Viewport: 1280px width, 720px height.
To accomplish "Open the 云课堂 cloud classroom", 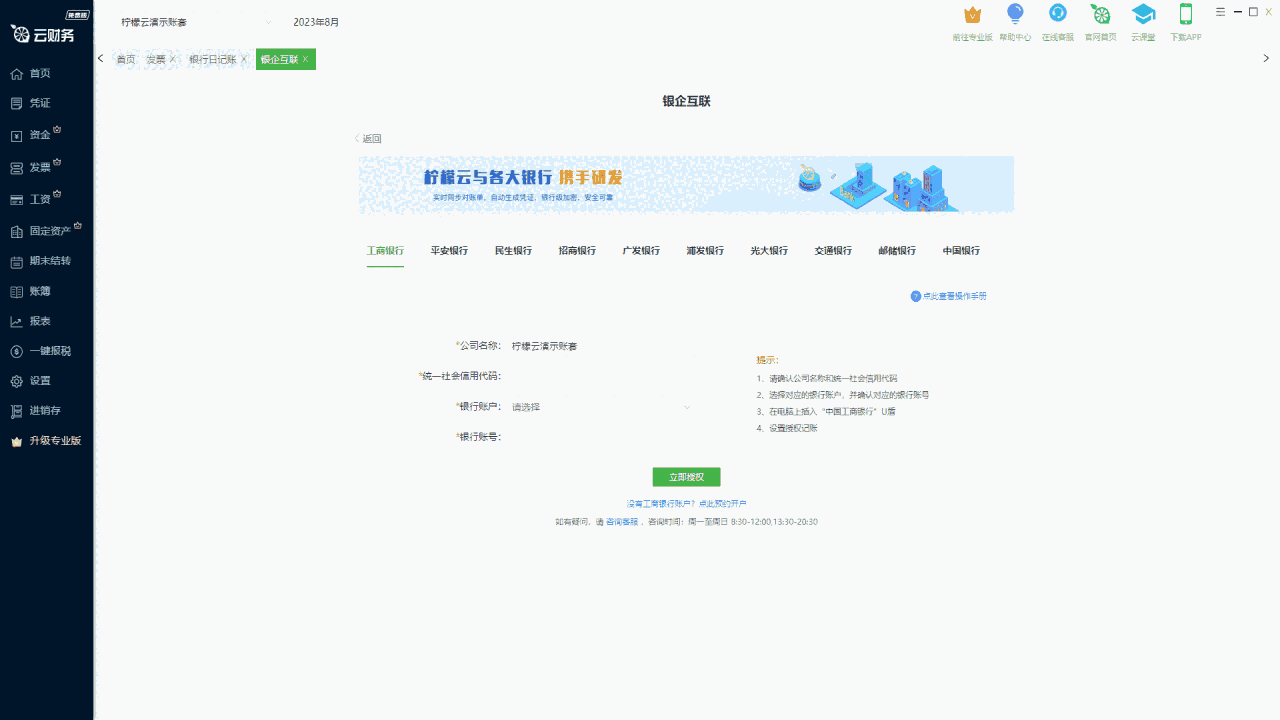I will pyautogui.click(x=1143, y=22).
